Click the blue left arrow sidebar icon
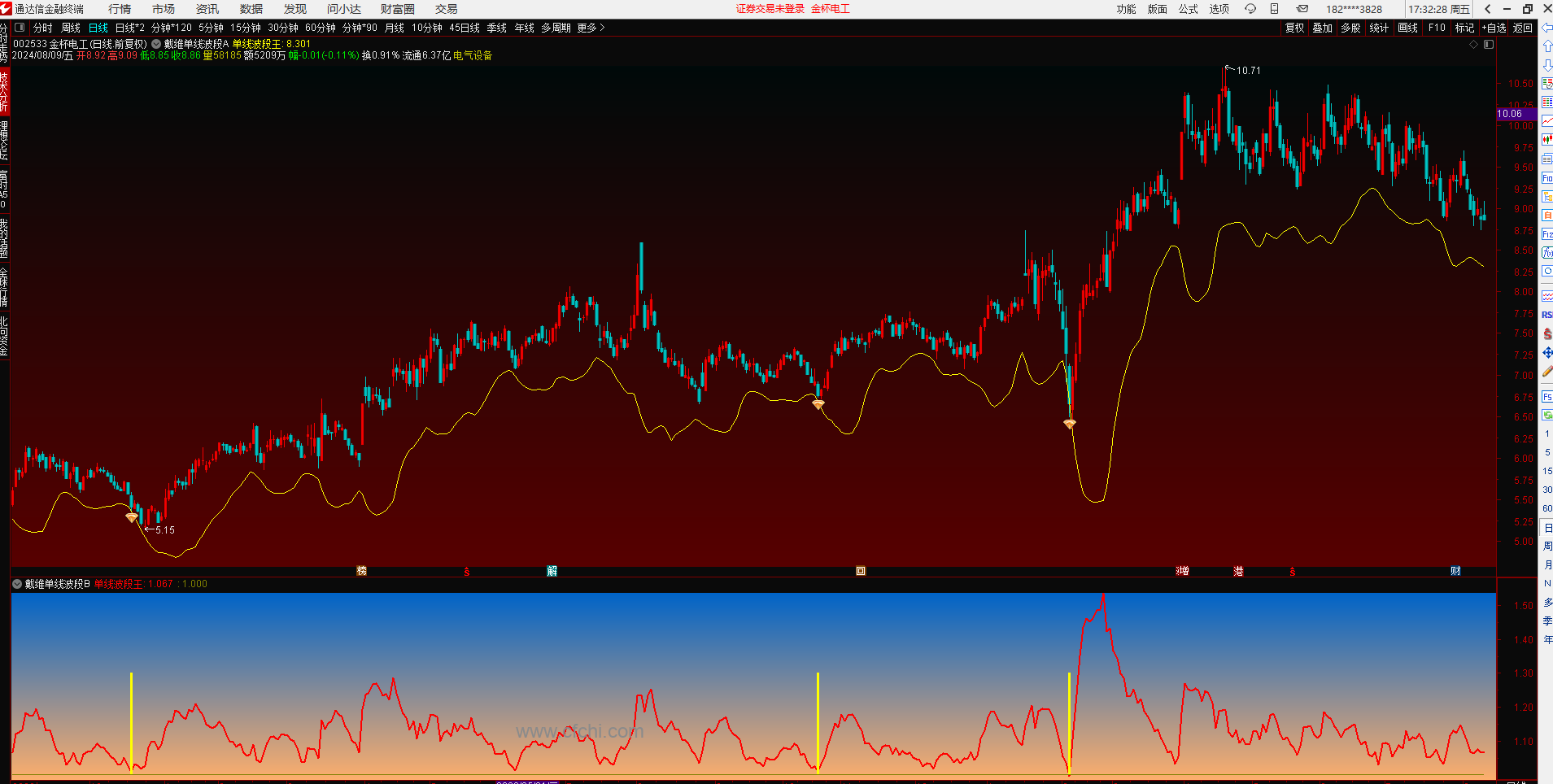 click(1547, 28)
